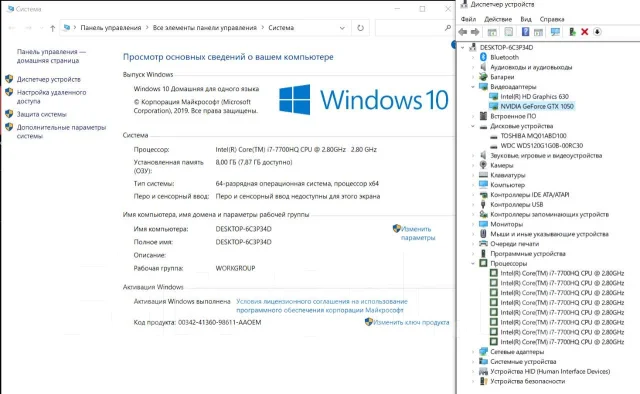
Task: Go to Панель управления — домашняя страница
Action: 51,56
